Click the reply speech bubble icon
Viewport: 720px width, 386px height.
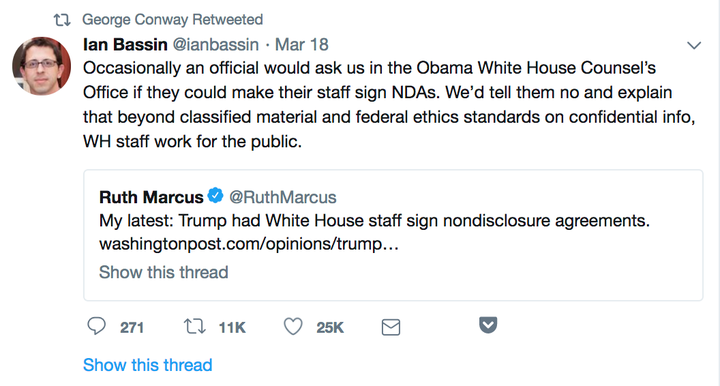tap(96, 327)
